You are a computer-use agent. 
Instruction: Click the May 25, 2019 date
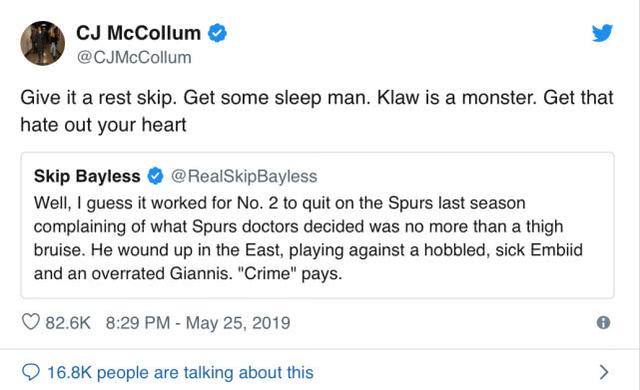click(238, 323)
